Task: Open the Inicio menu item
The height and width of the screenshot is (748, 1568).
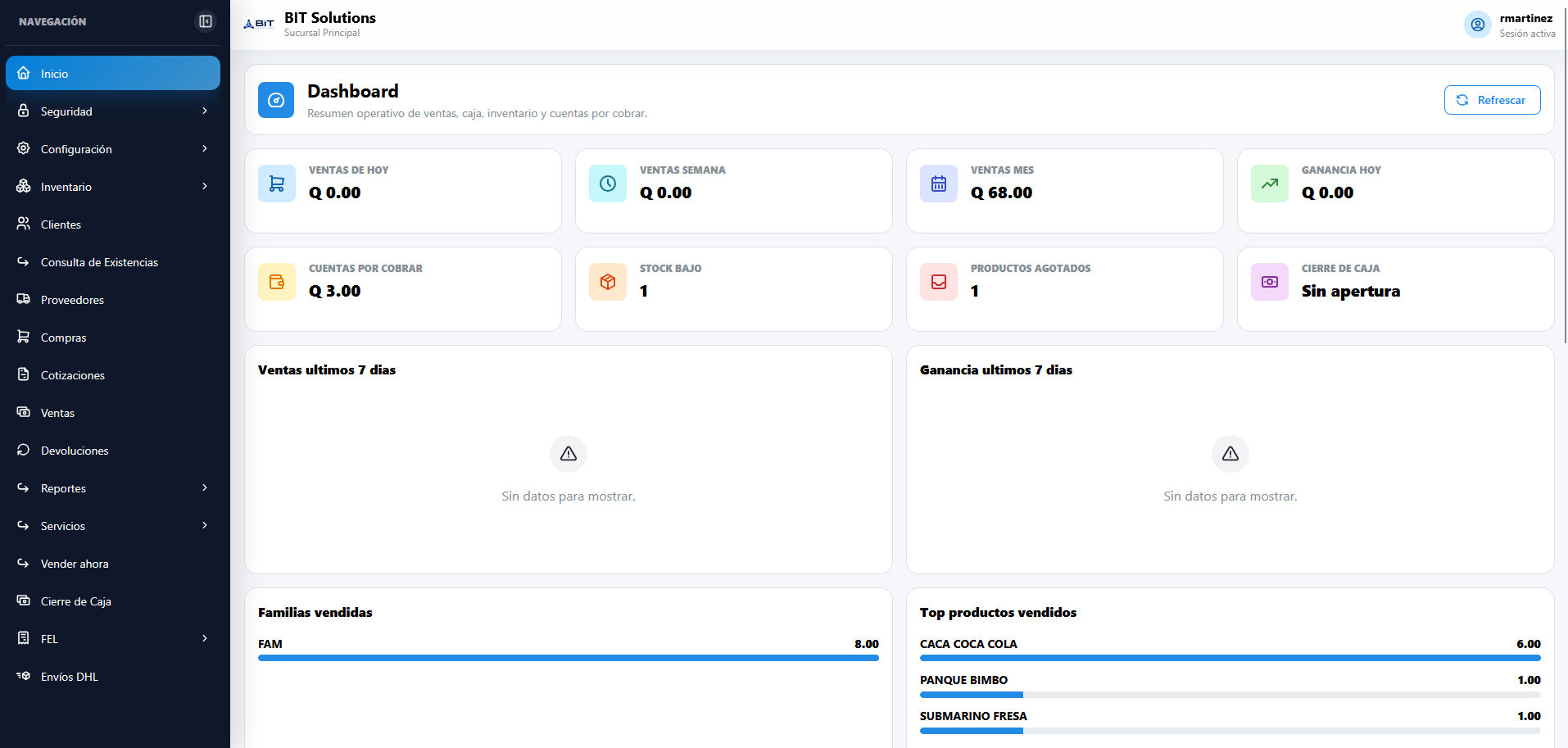Action: tap(113, 73)
